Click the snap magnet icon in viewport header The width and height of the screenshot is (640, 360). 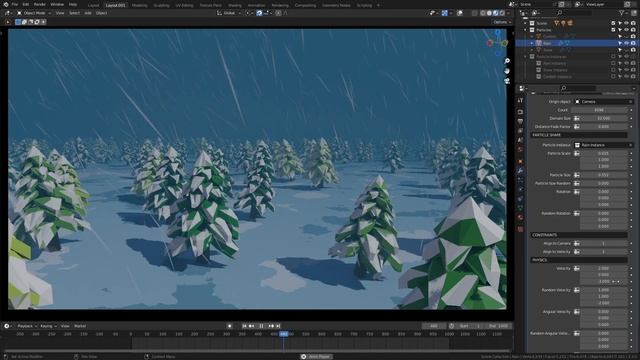point(259,13)
